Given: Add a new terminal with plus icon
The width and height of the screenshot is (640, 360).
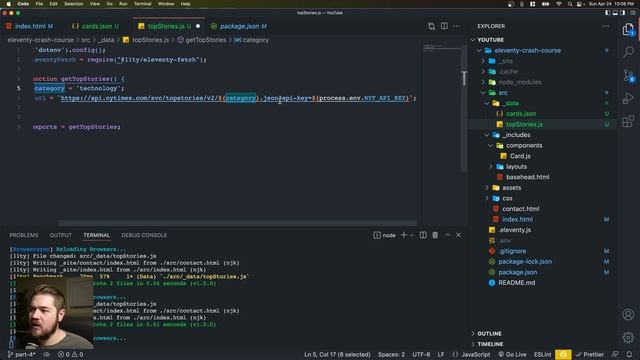Looking at the screenshot, I should pyautogui.click(x=404, y=235).
